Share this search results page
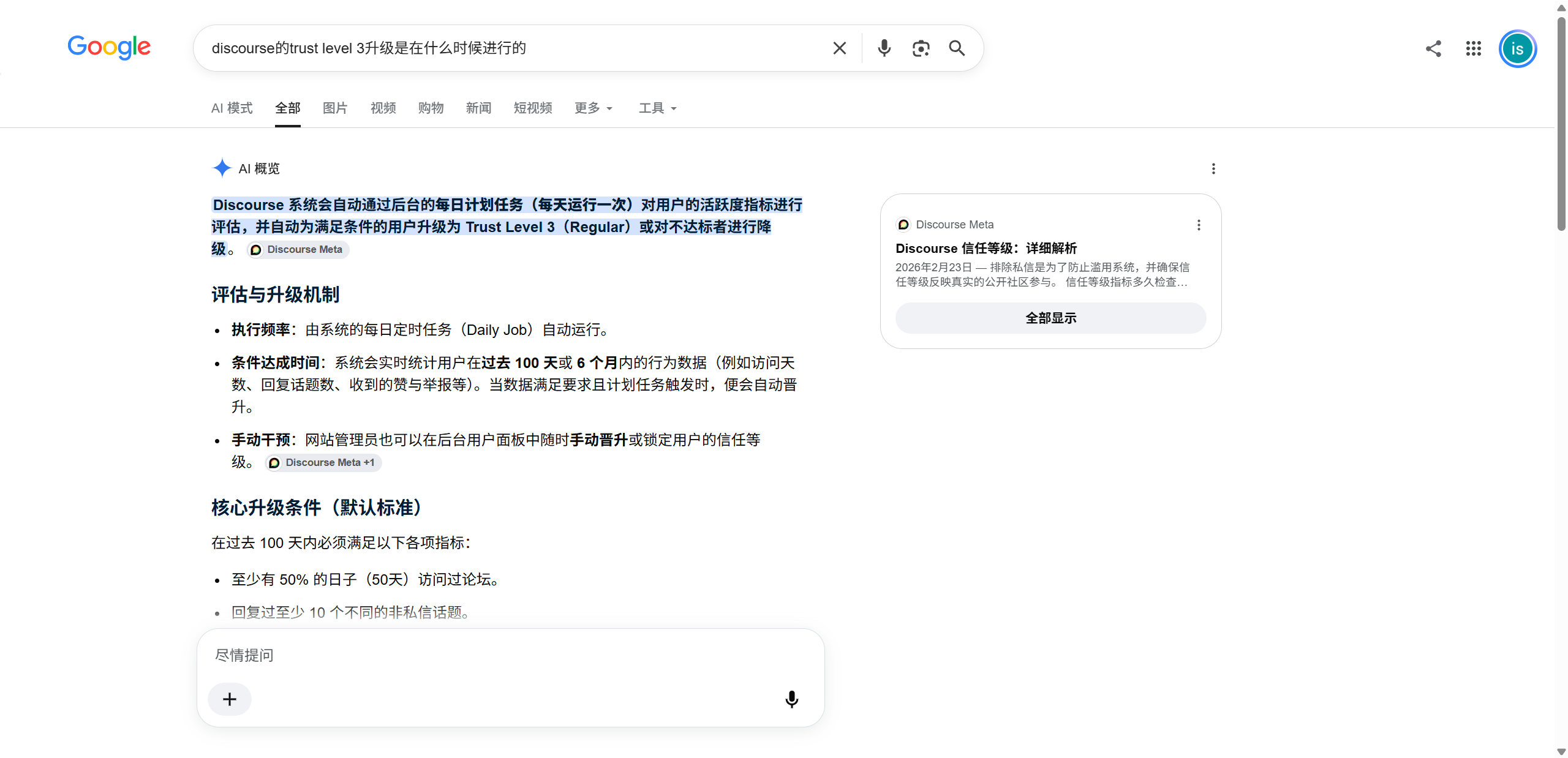This screenshot has width=1568, height=758. pyautogui.click(x=1433, y=48)
